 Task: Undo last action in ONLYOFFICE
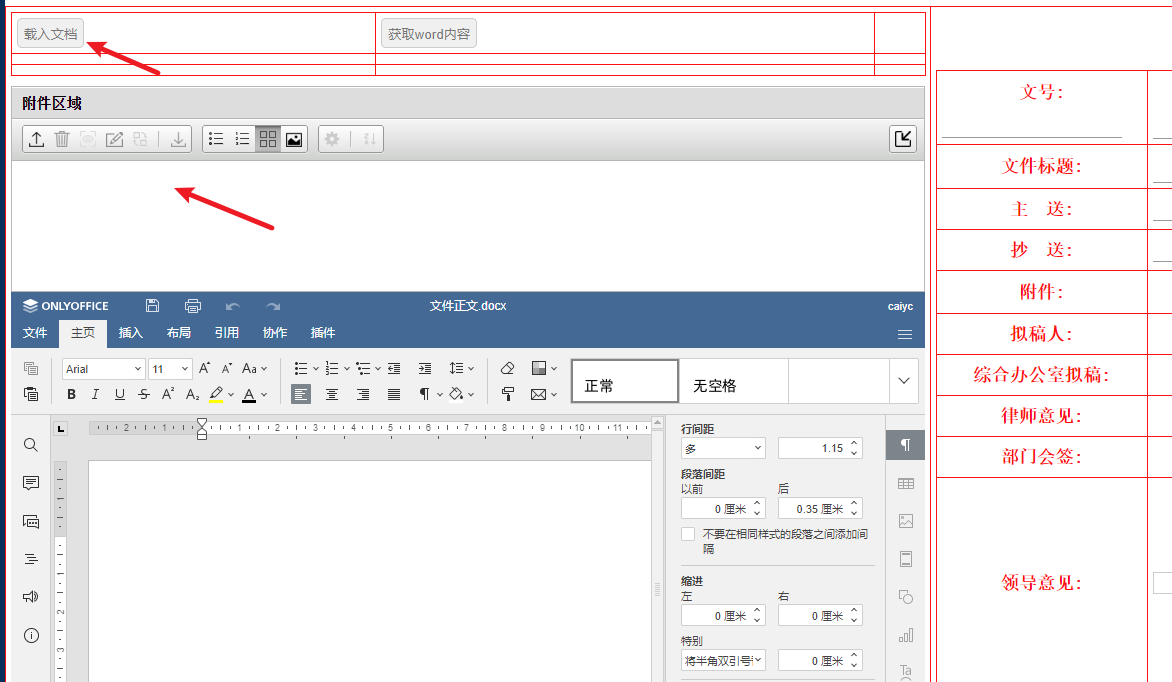pos(232,306)
